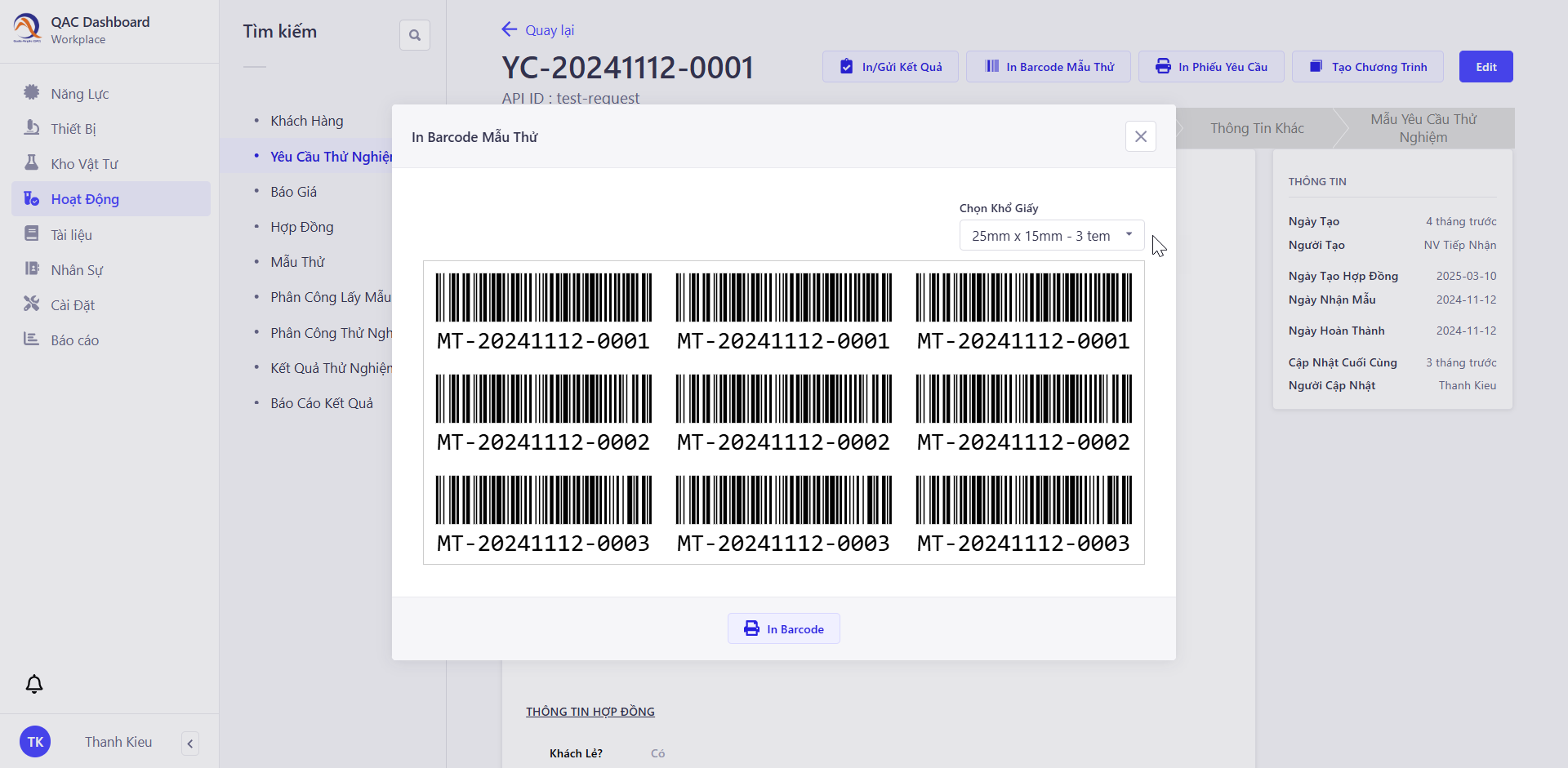The width and height of the screenshot is (1568, 768).
Task: Open notifications bell icon
Action: (x=34, y=684)
